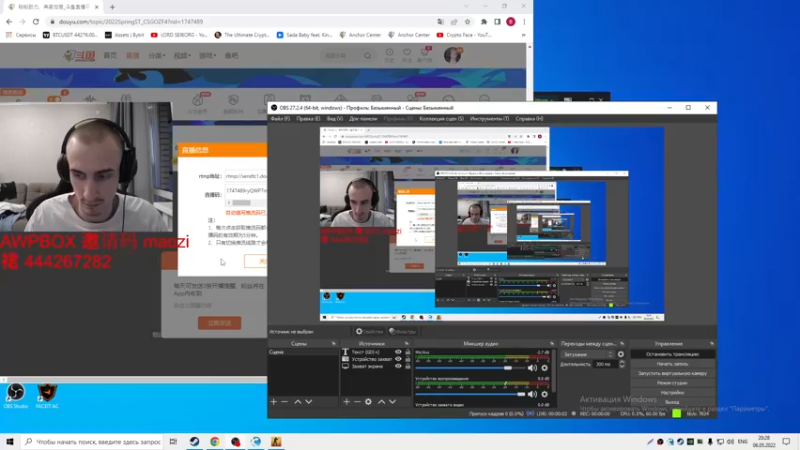800x450 pixels.
Task: Click the douyu search magnifier icon
Action: tap(367, 56)
